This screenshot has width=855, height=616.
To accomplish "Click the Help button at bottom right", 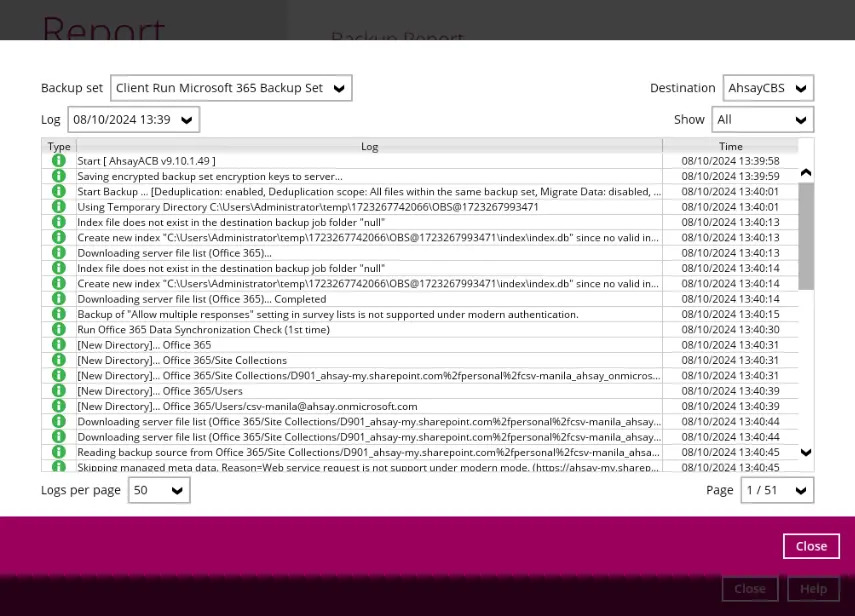I will [813, 588].
